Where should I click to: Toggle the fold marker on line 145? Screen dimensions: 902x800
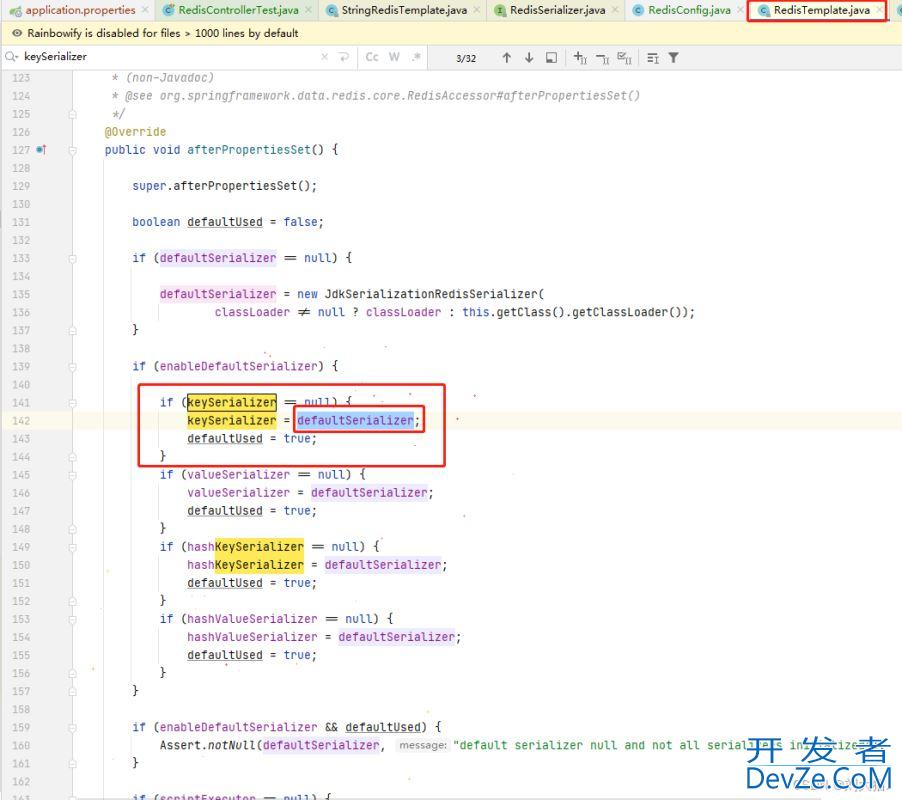72,475
